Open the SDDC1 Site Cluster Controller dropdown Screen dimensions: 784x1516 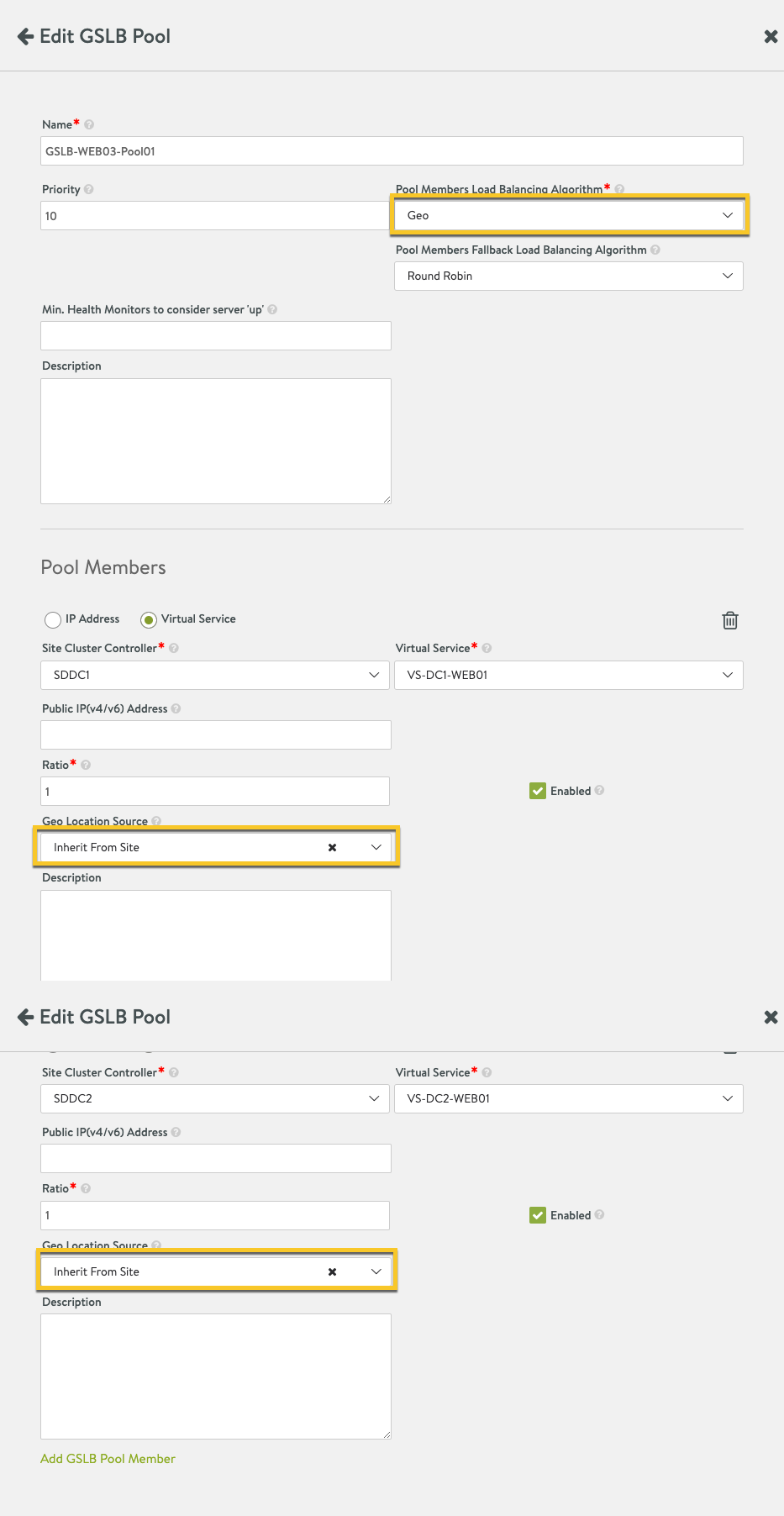[215, 675]
